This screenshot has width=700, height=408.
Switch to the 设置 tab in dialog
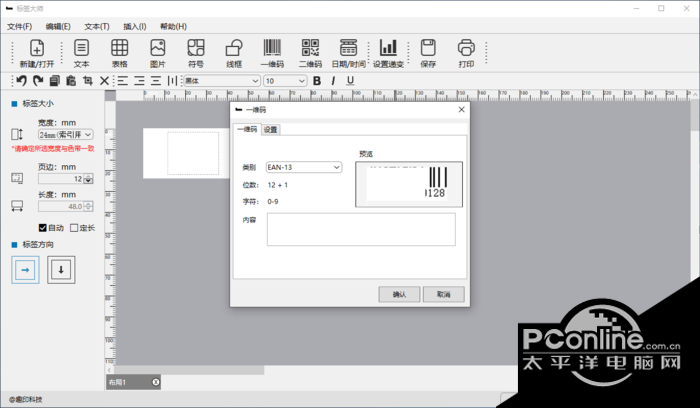pyautogui.click(x=271, y=129)
